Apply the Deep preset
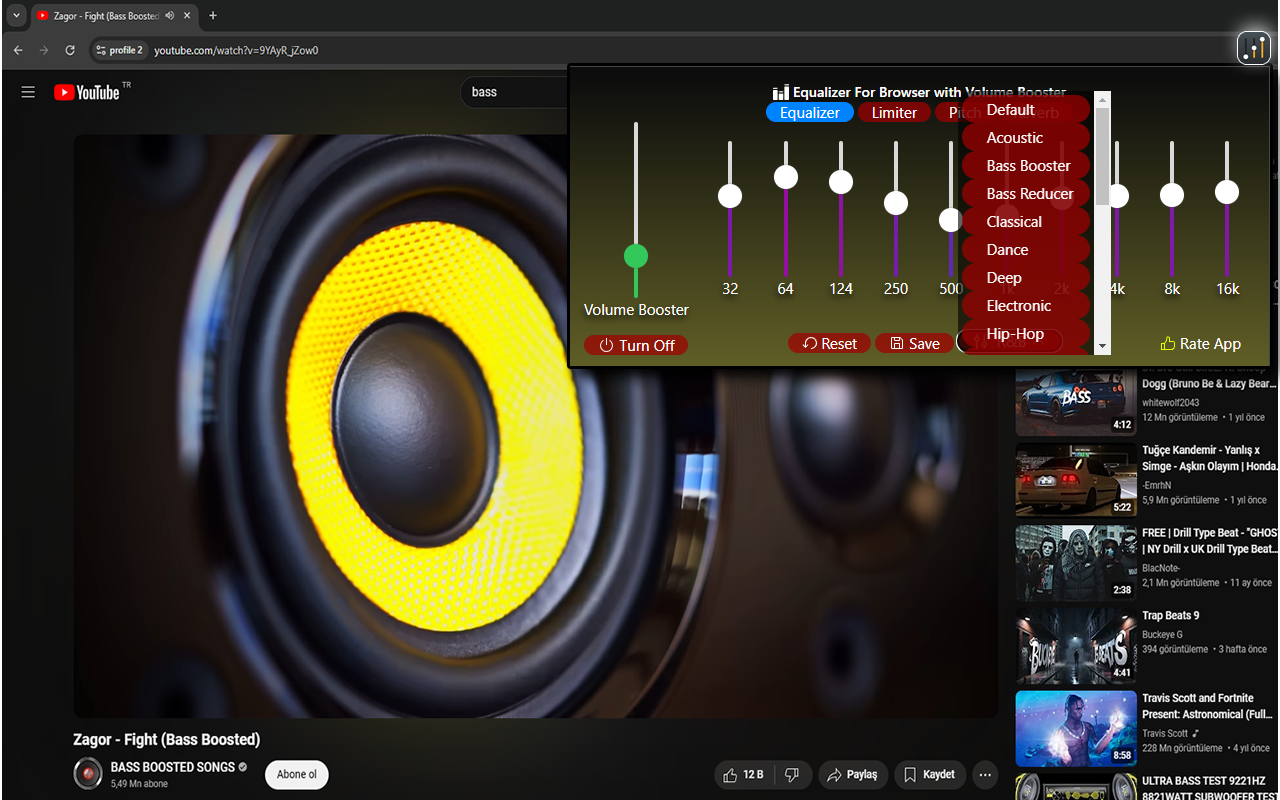 (1025, 278)
